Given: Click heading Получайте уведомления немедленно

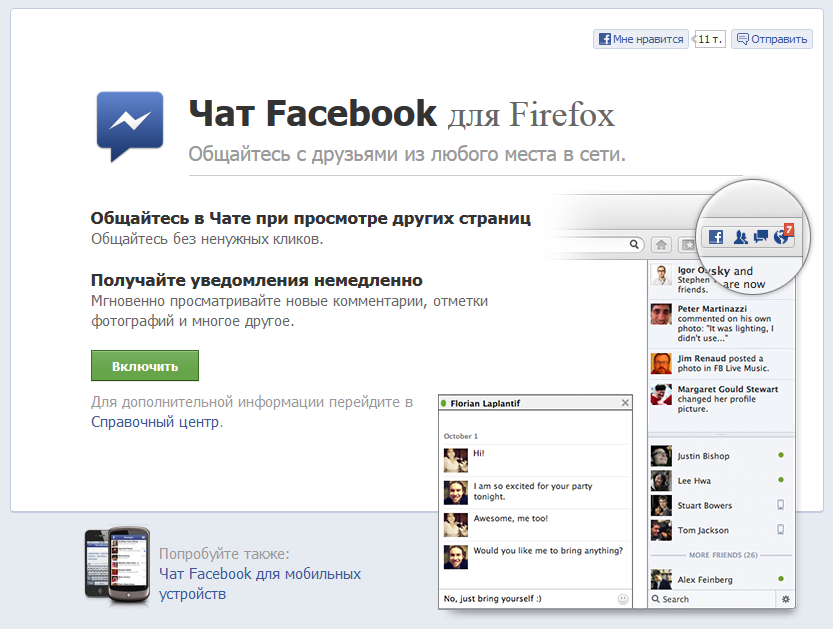Looking at the screenshot, I should pyautogui.click(x=257, y=280).
